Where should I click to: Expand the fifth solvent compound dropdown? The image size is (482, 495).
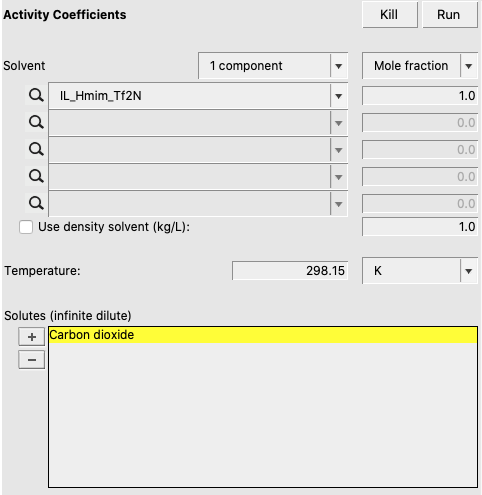(x=339, y=204)
